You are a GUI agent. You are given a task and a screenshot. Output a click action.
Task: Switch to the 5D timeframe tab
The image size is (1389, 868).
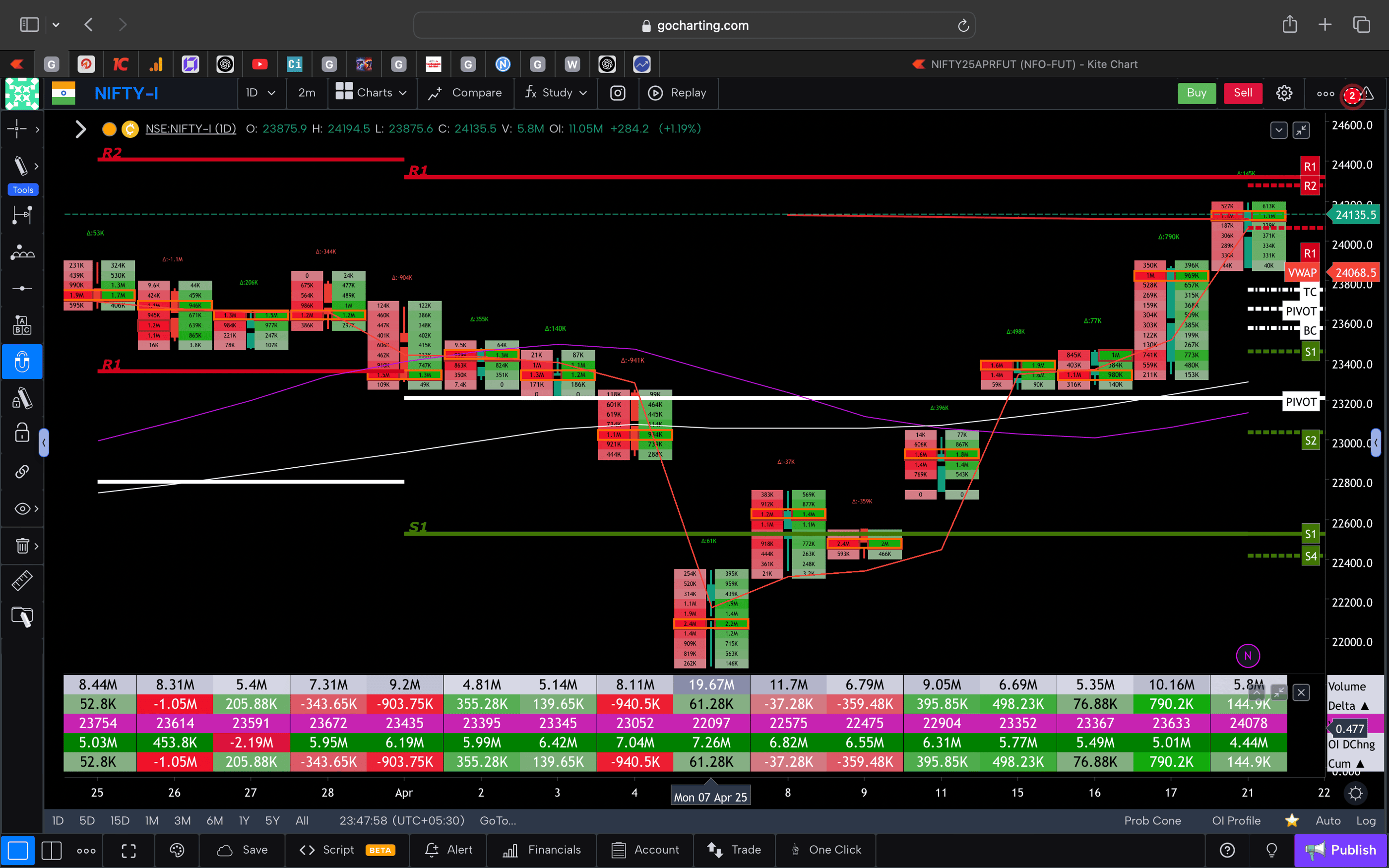point(87,820)
